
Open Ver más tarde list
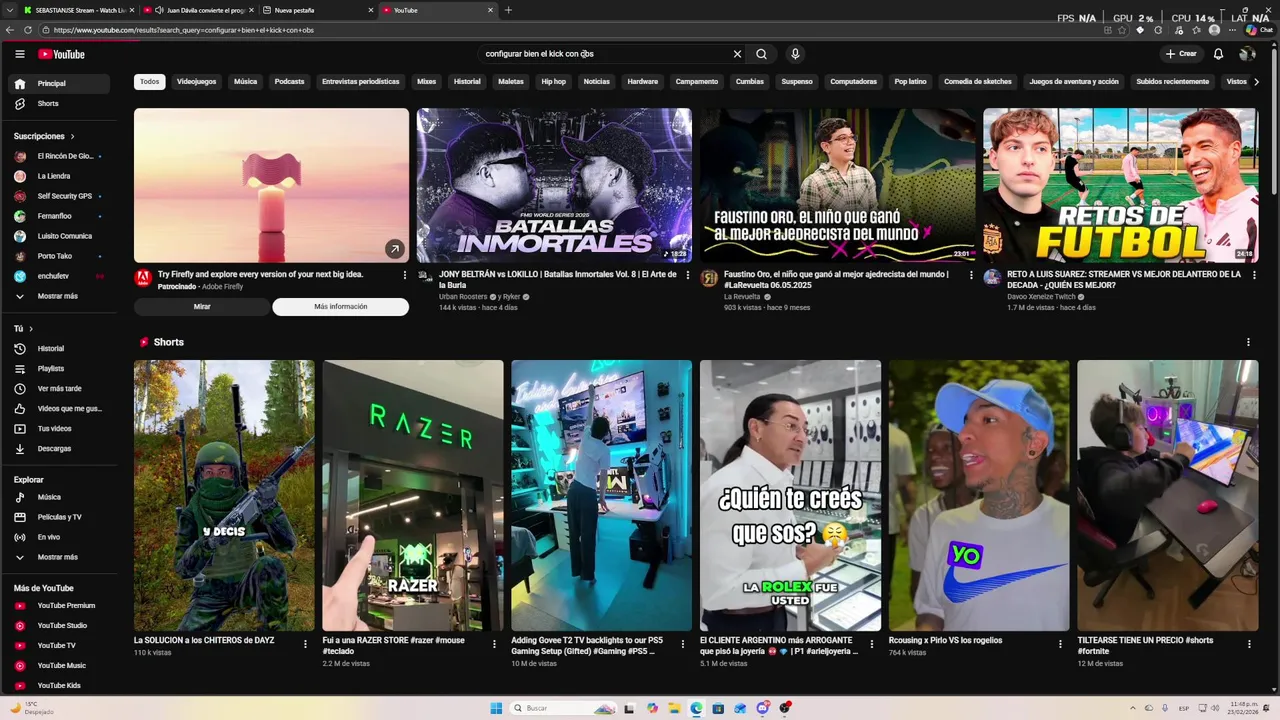pos(61,389)
